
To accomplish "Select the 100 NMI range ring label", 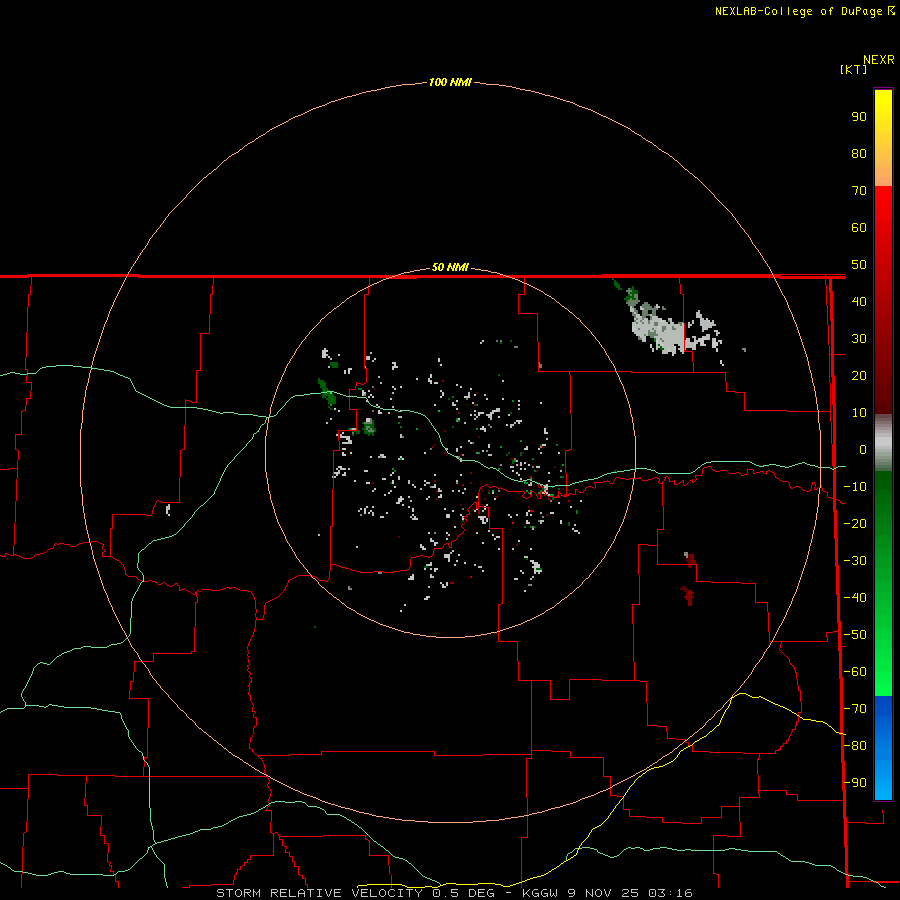I will [x=450, y=82].
